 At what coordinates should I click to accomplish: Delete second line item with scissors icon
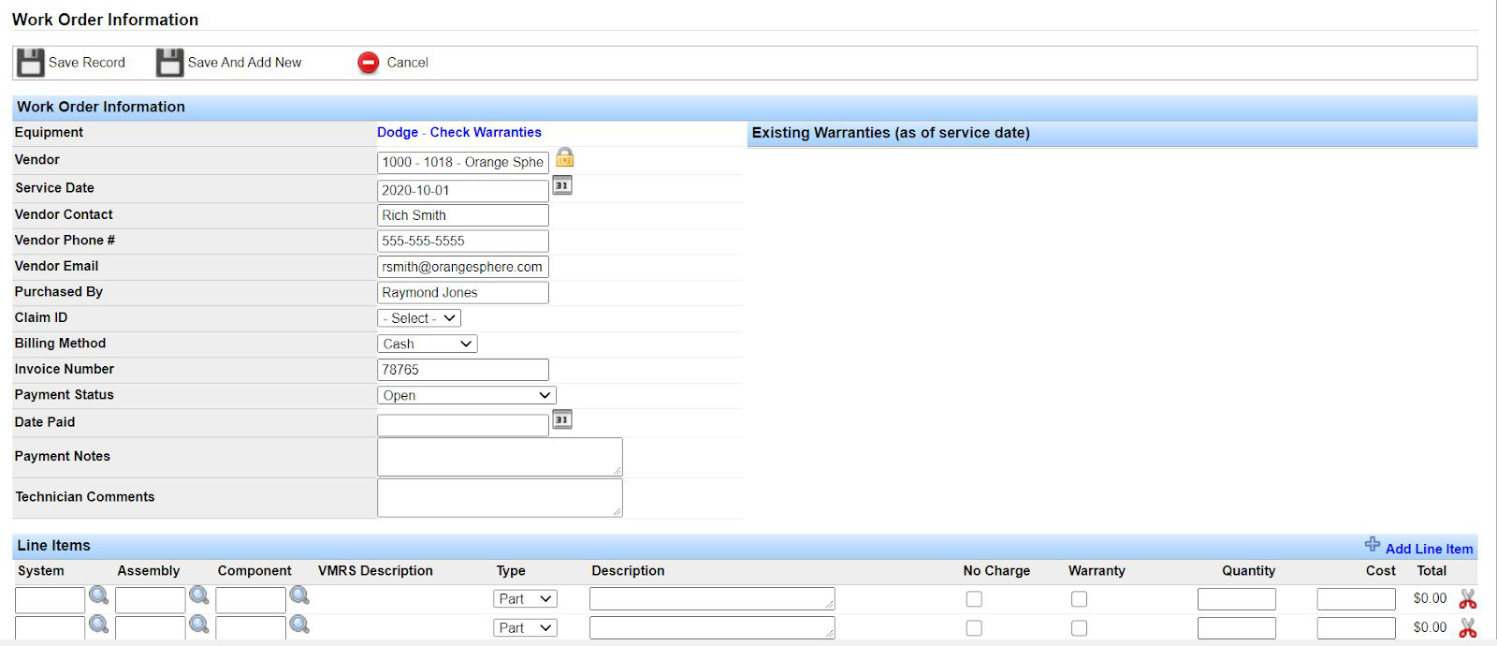point(1467,628)
